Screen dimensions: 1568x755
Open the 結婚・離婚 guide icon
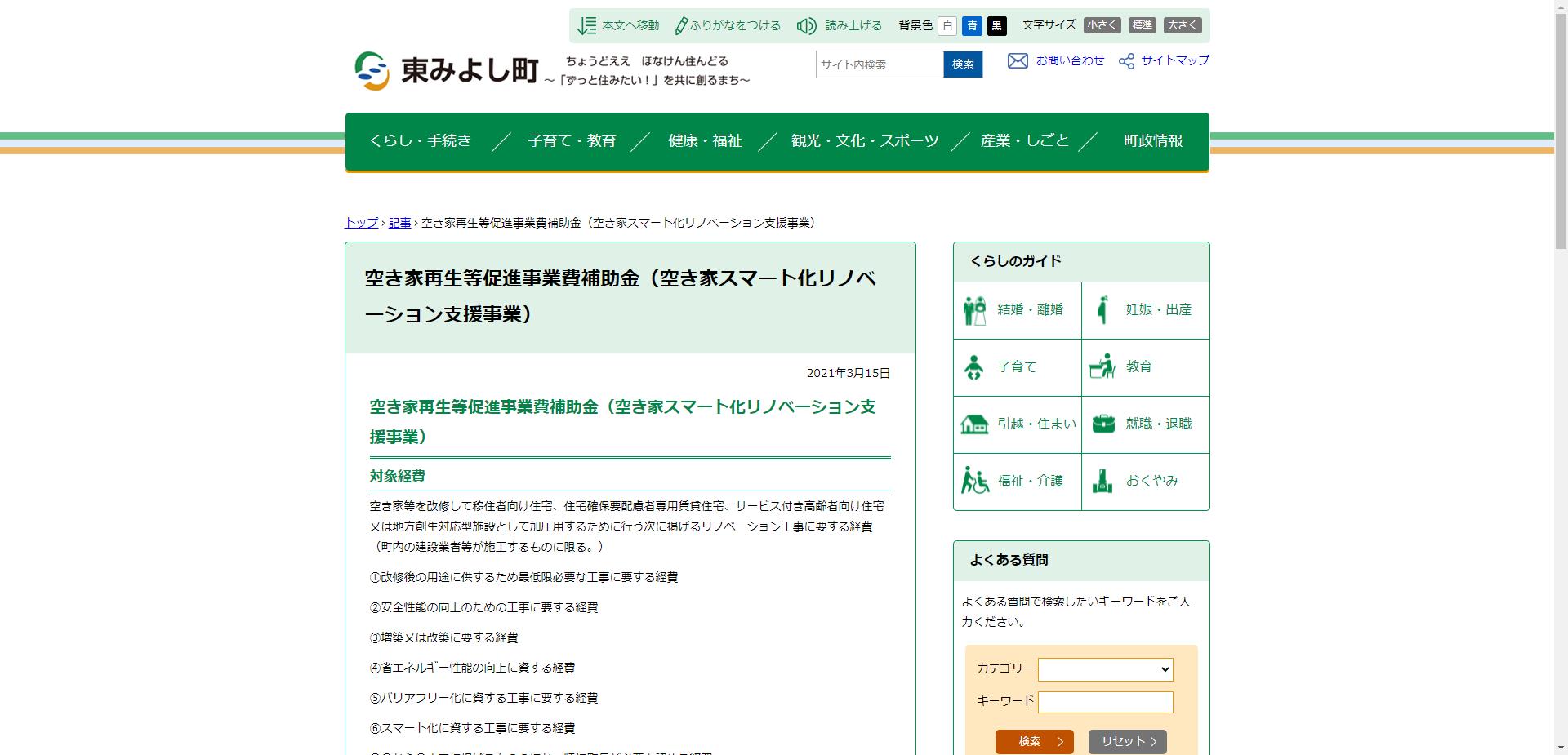click(x=974, y=309)
